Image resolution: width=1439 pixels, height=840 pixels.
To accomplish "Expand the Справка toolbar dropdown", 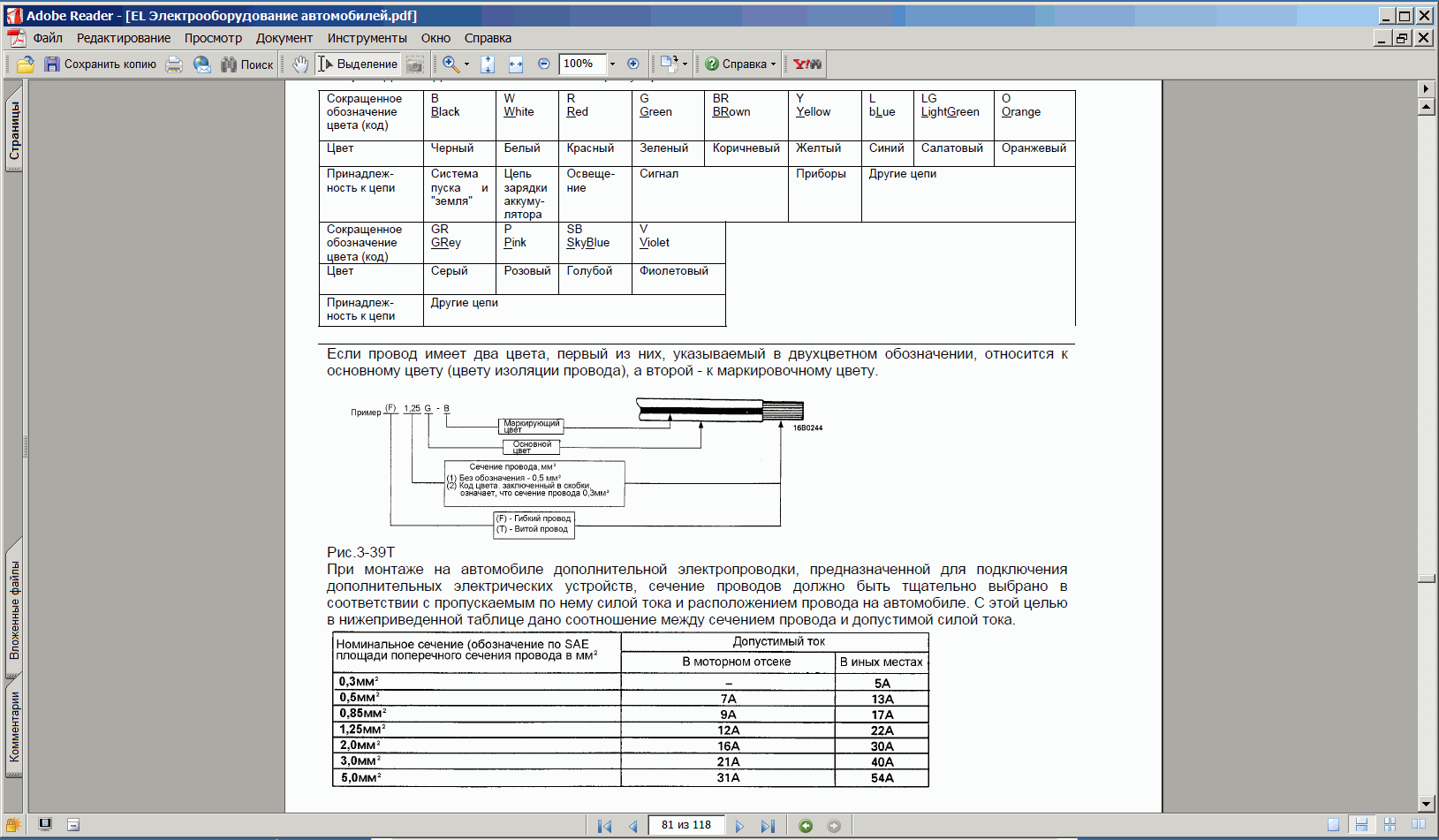I will 773,64.
